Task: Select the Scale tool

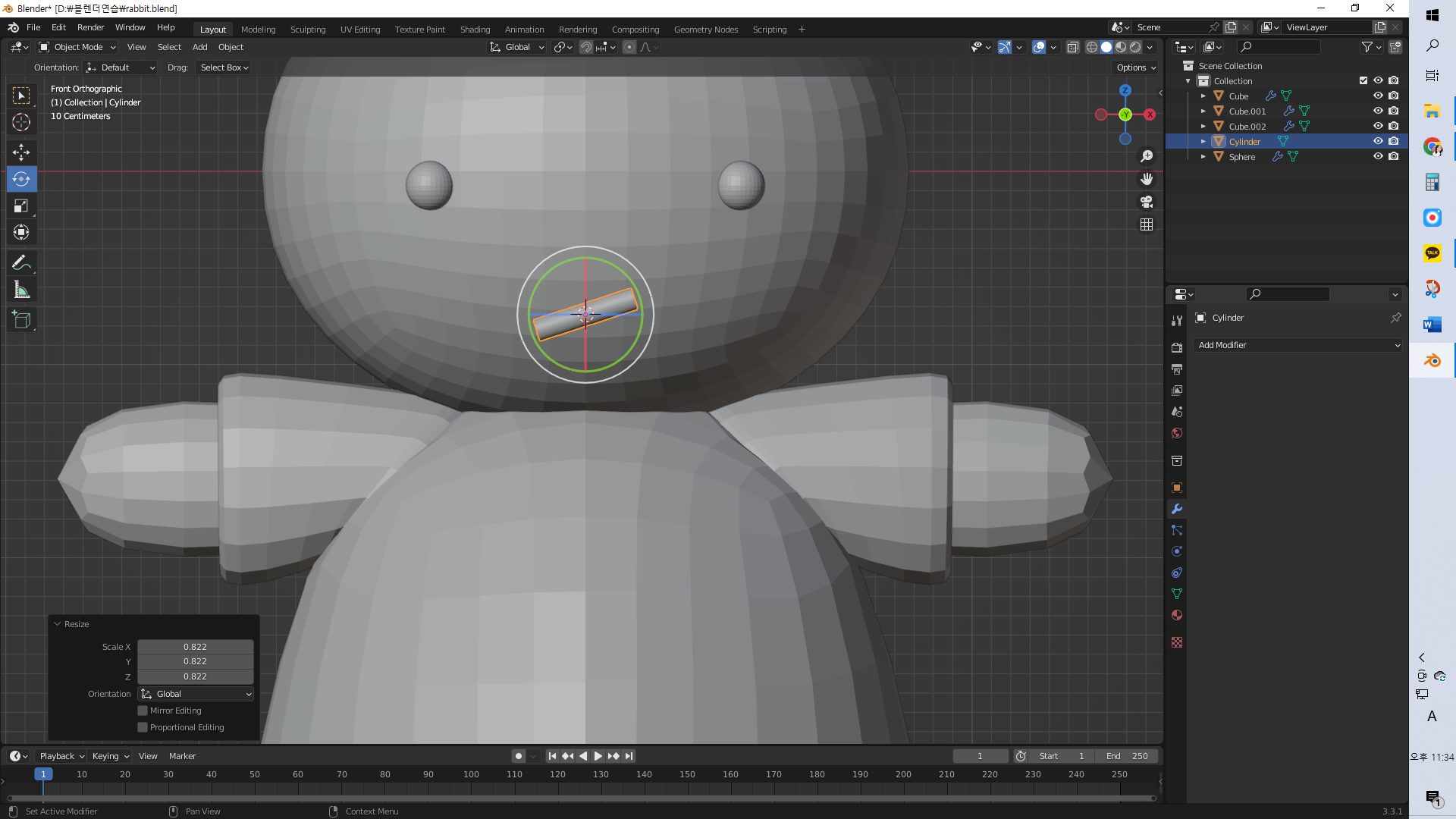Action: point(21,206)
